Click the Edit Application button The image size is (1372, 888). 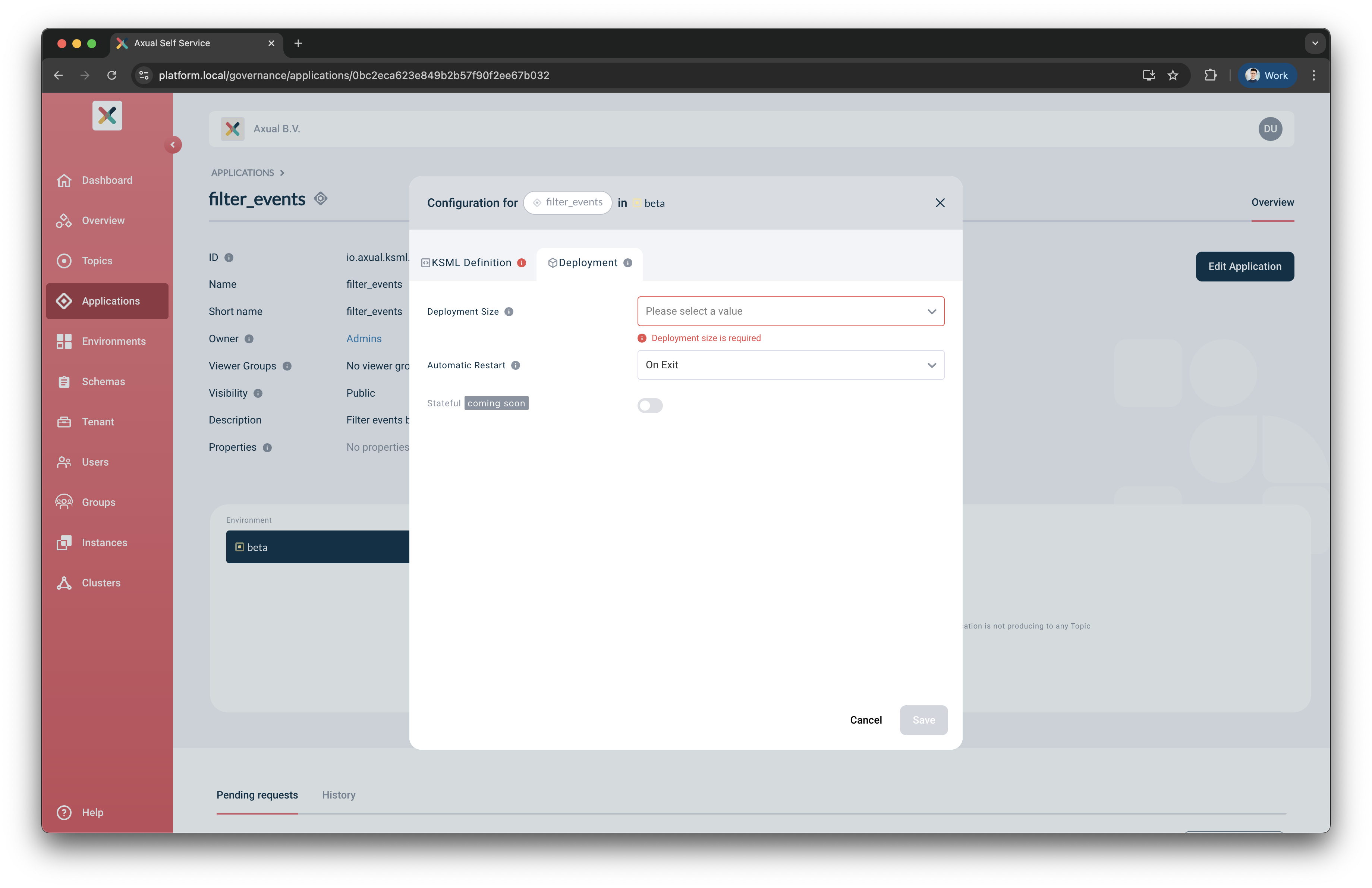(x=1244, y=266)
